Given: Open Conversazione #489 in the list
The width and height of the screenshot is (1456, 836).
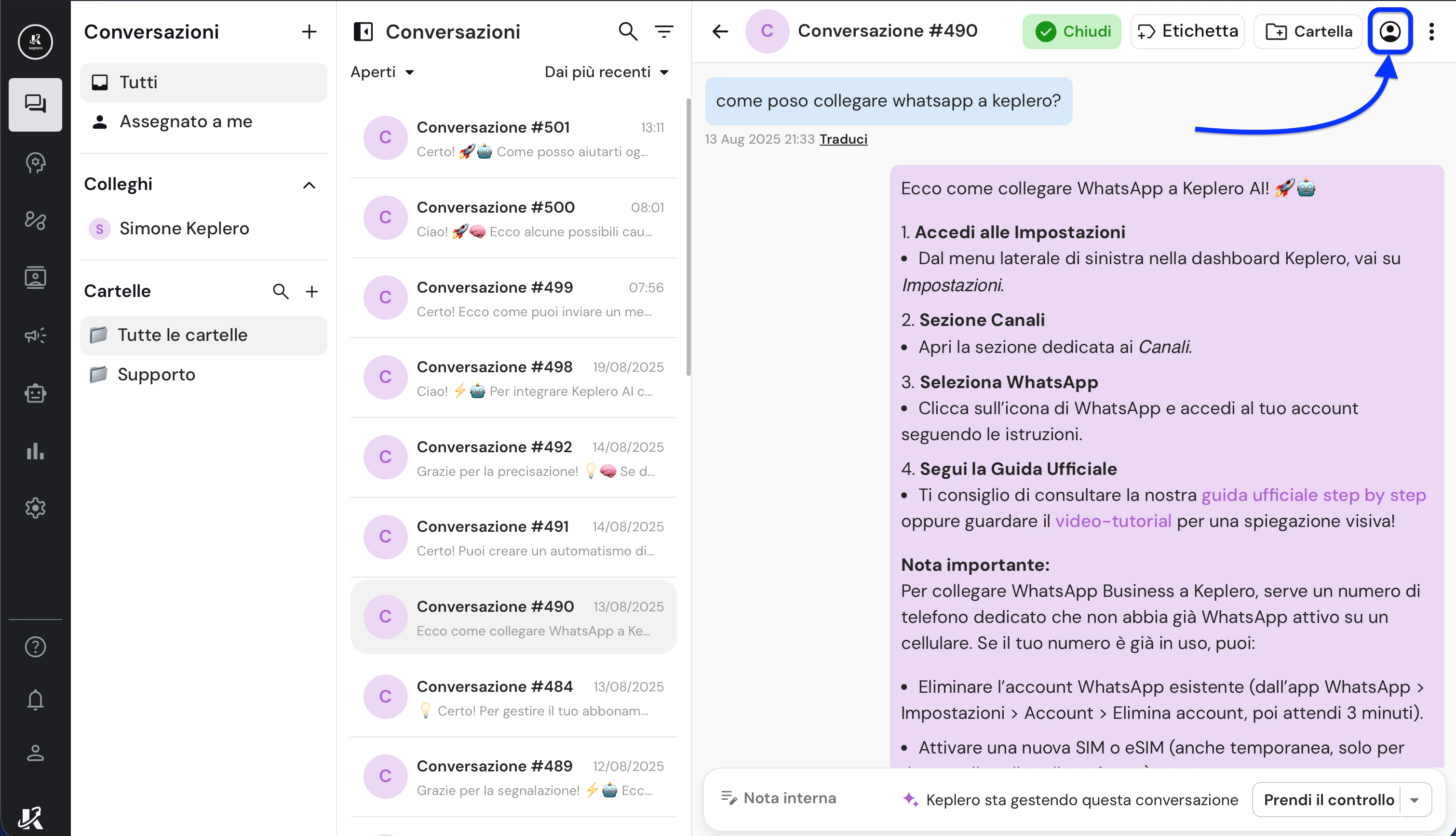Looking at the screenshot, I should 513,777.
